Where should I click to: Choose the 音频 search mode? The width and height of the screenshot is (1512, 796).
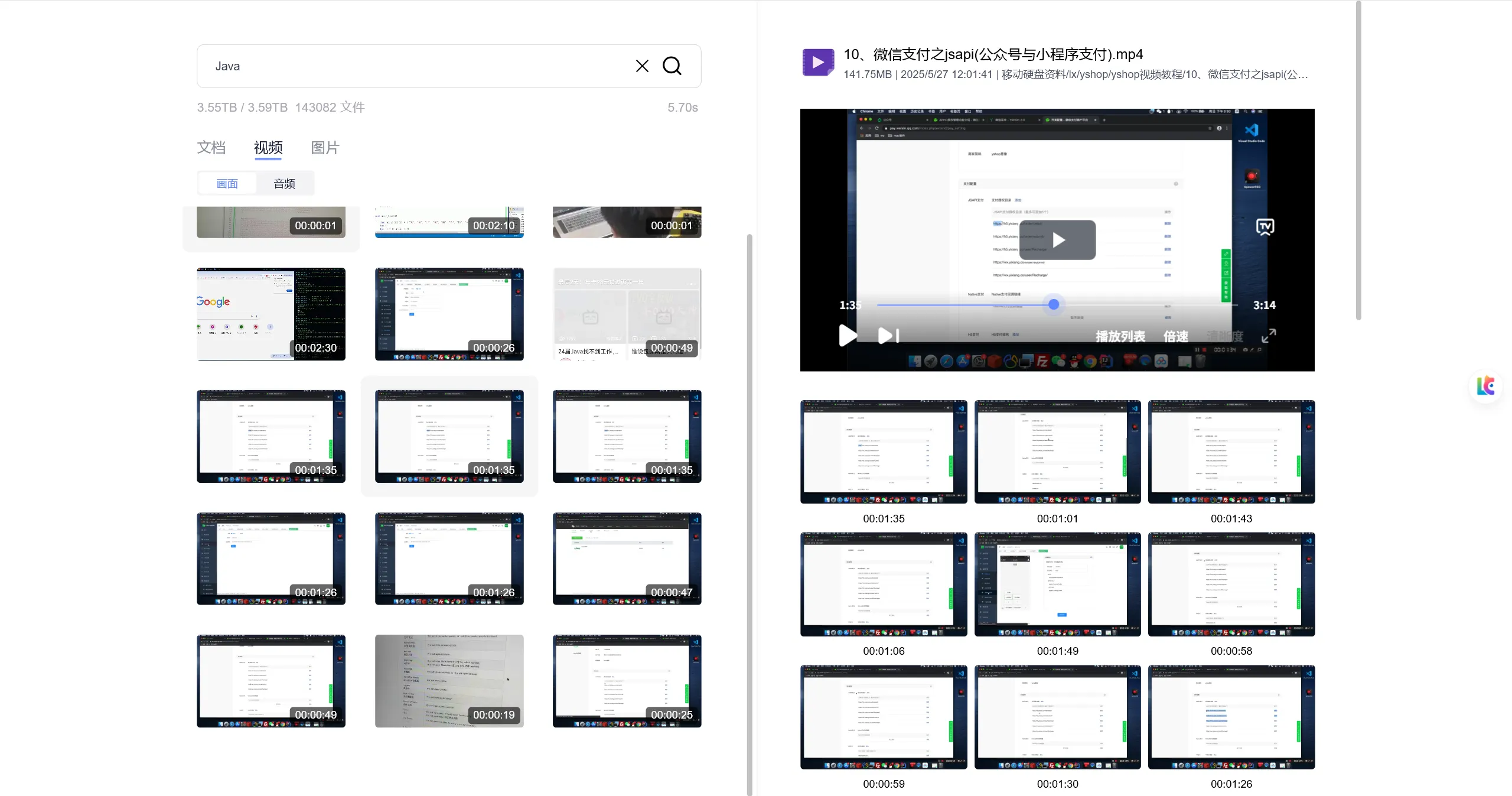click(284, 184)
